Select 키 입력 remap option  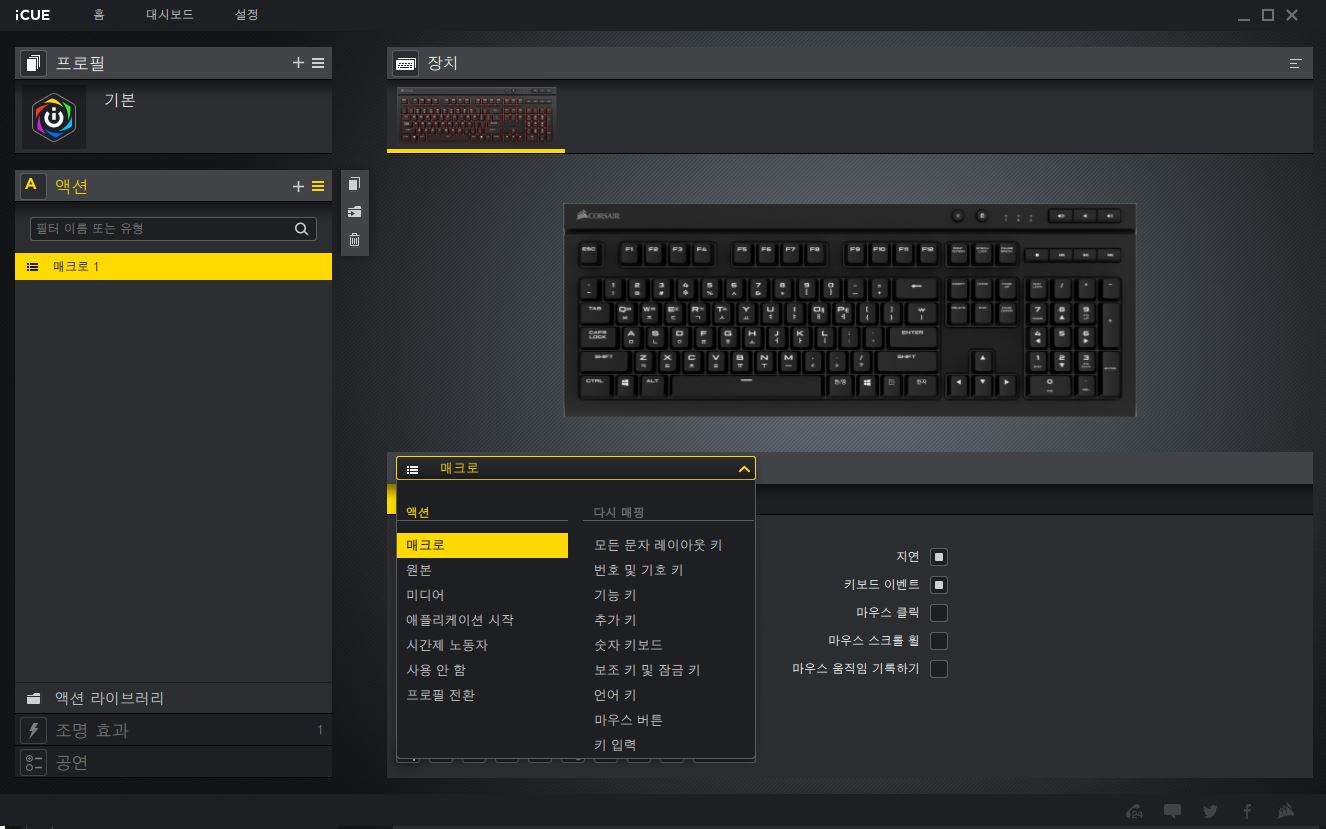point(615,745)
